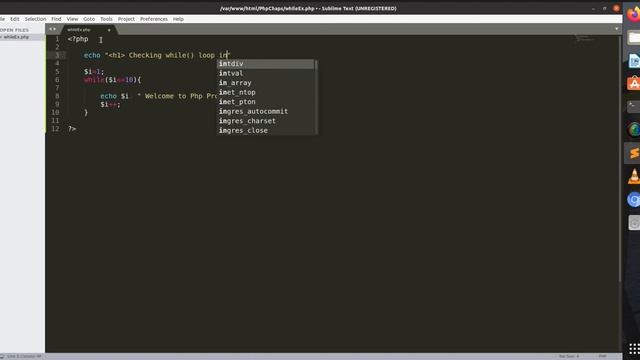640x360 pixels.
Task: Choose intdiv from autocomplete list
Action: (265, 64)
